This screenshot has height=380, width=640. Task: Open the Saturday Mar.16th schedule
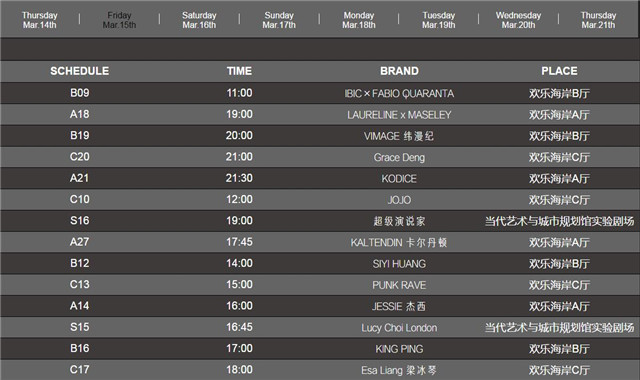[199, 20]
